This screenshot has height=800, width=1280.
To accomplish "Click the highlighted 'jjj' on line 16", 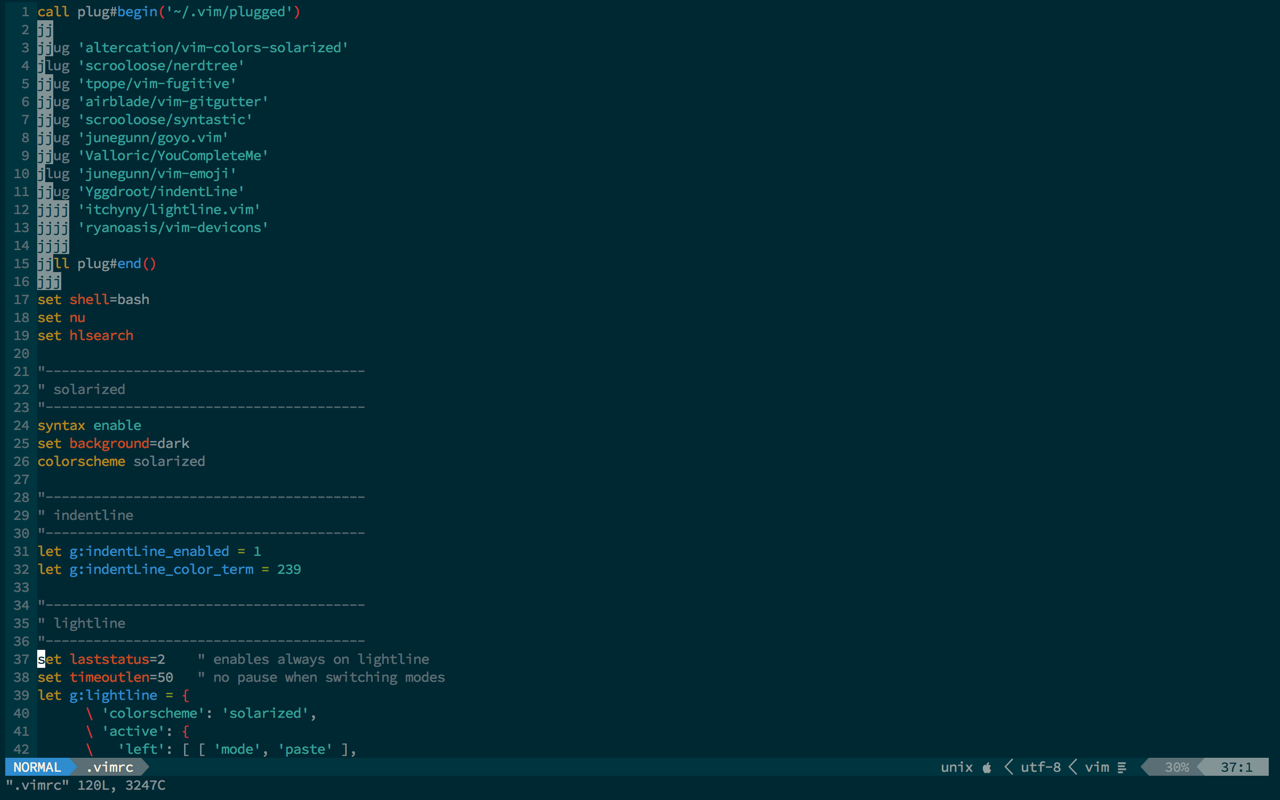I will pyautogui.click(x=50, y=281).
